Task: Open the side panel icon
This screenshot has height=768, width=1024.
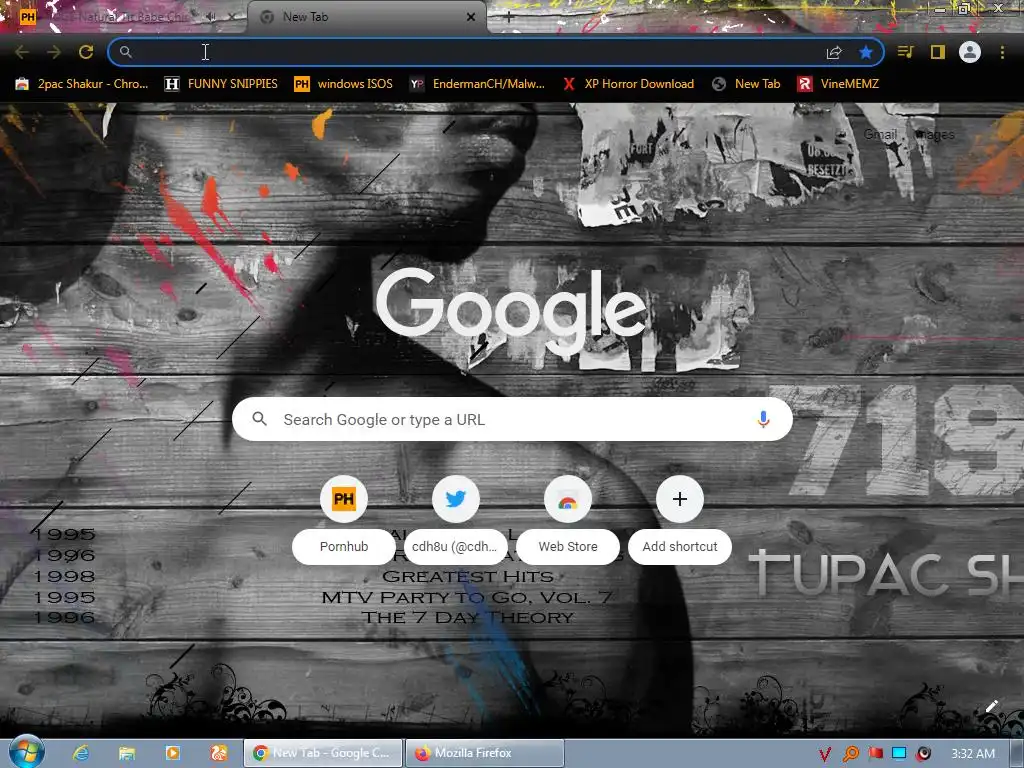Action: pyautogui.click(x=938, y=52)
